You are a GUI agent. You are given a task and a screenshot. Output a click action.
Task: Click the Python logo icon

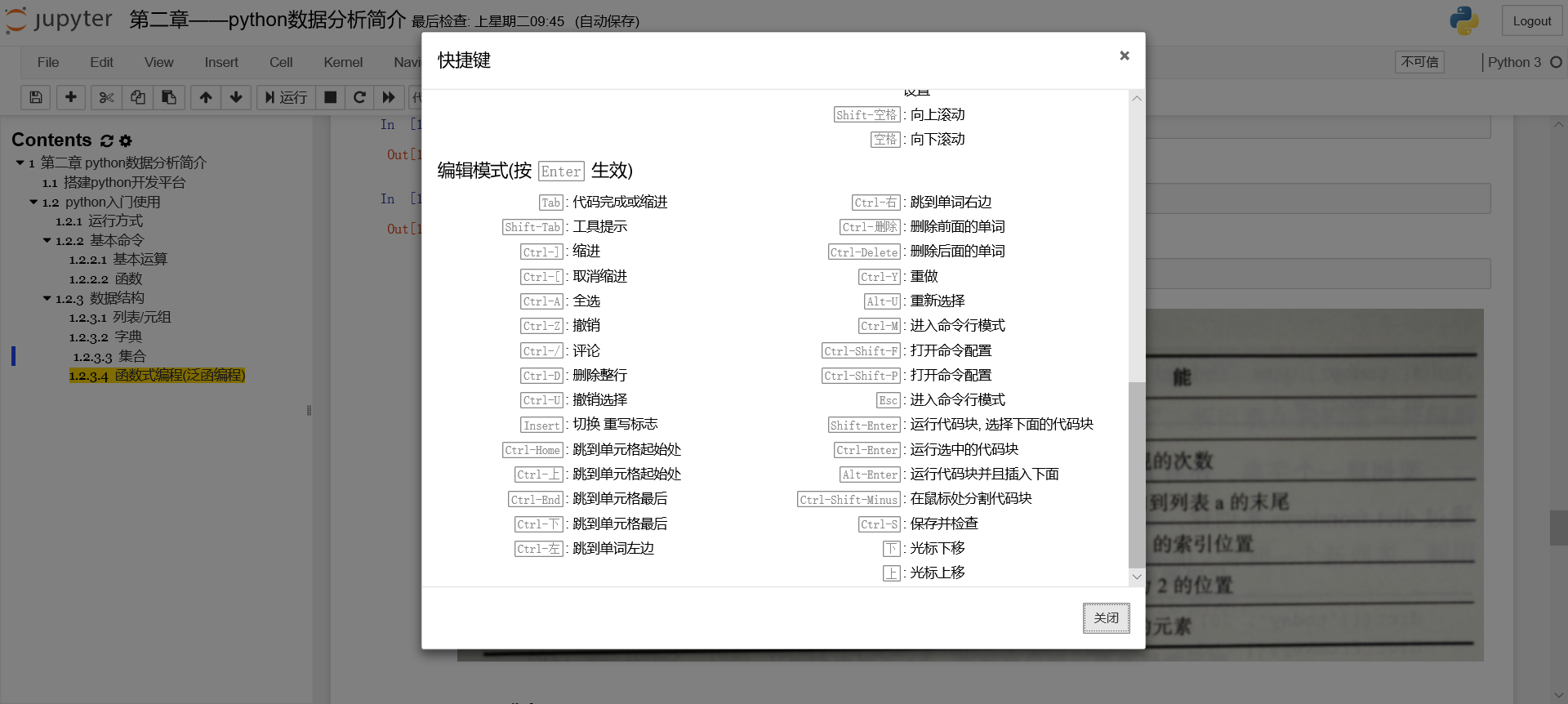1464,20
